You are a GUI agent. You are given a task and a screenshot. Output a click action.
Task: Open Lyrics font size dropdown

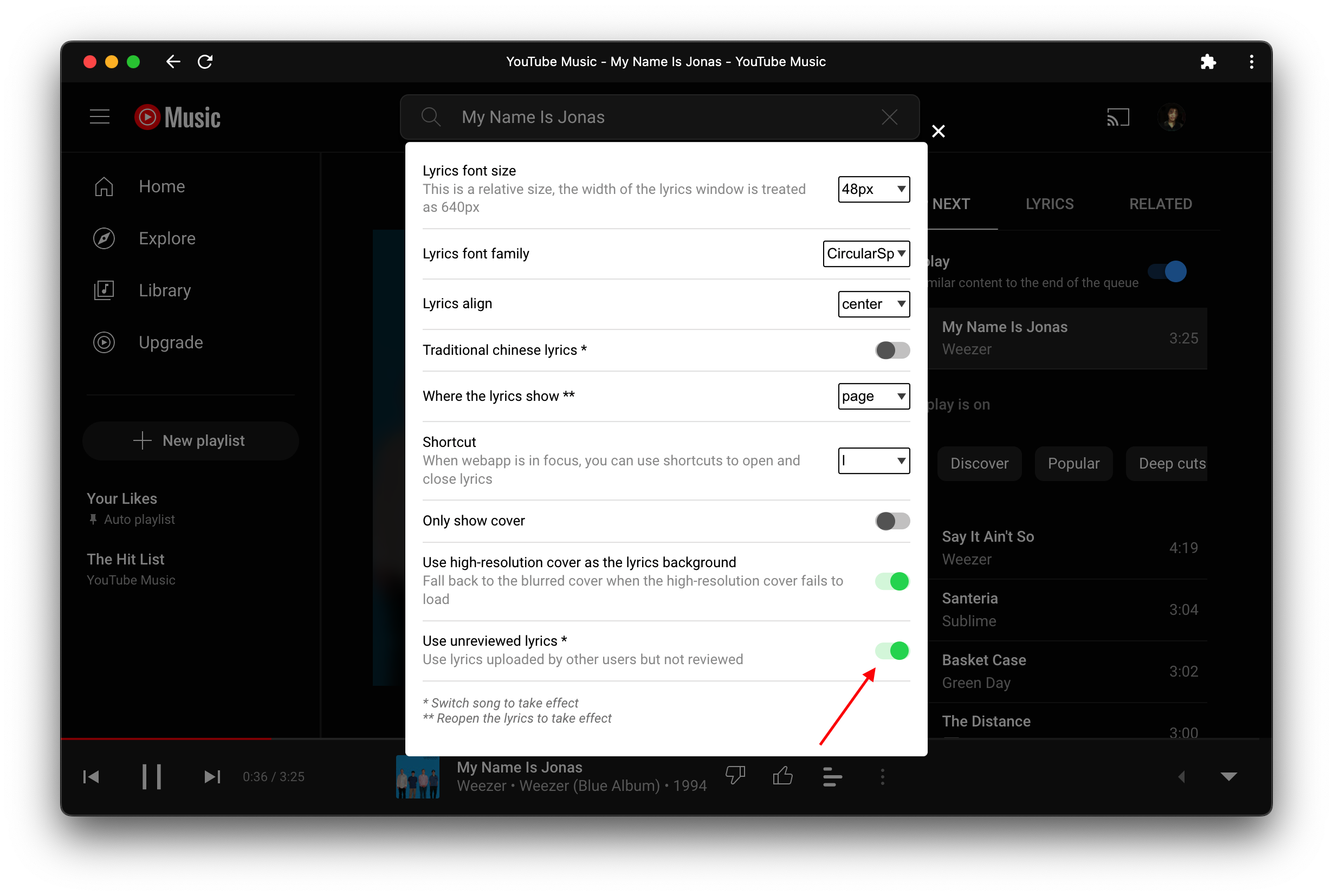pyautogui.click(x=873, y=189)
